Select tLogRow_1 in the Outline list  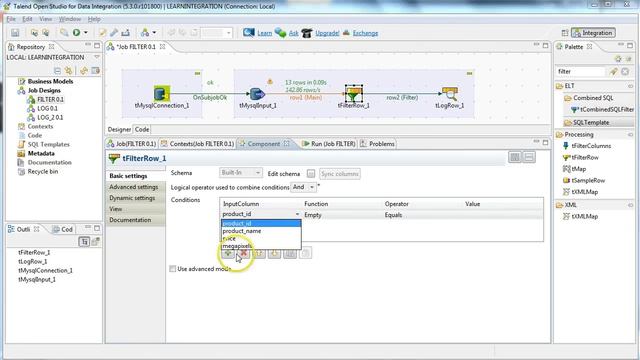[x=33, y=261]
